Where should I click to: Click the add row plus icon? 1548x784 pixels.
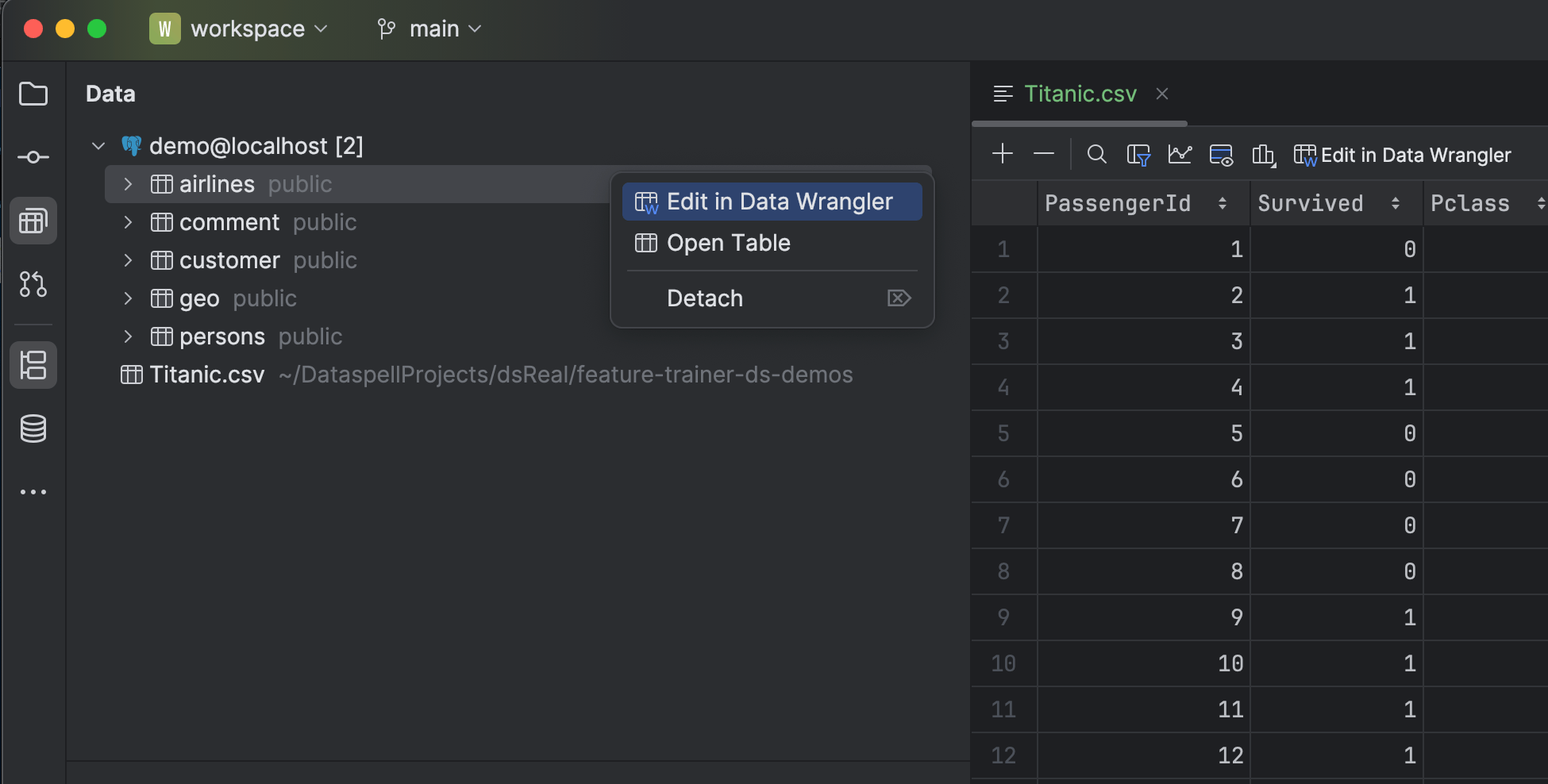[1003, 154]
